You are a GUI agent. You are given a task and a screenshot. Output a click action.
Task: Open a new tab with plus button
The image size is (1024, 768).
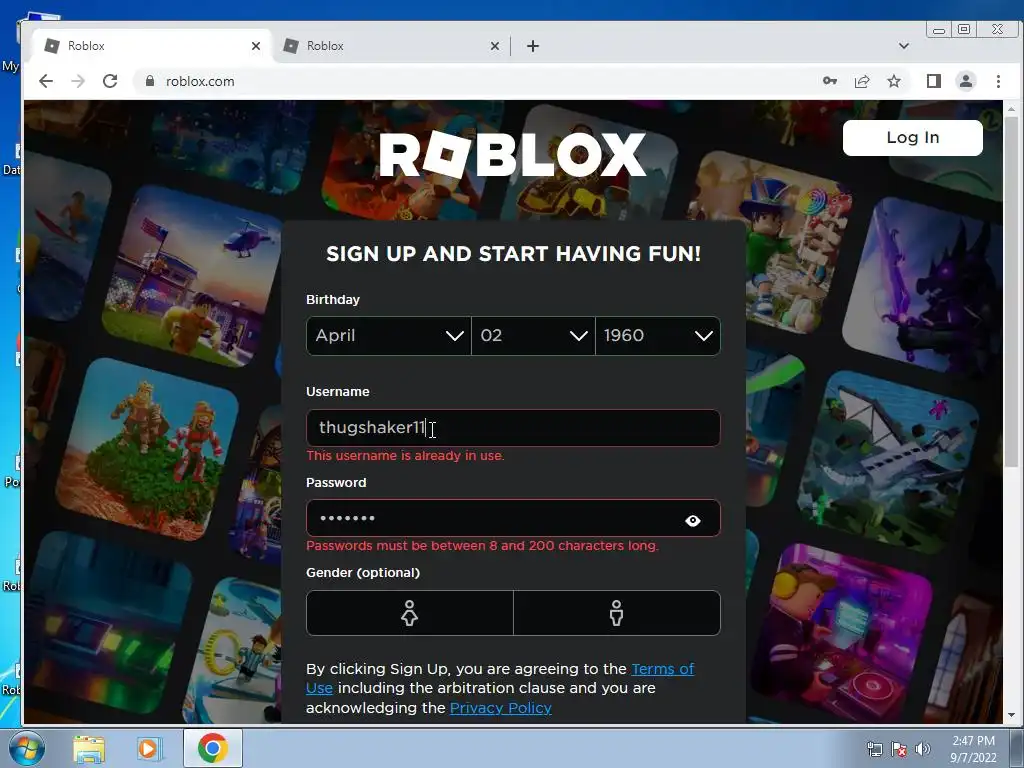click(533, 46)
